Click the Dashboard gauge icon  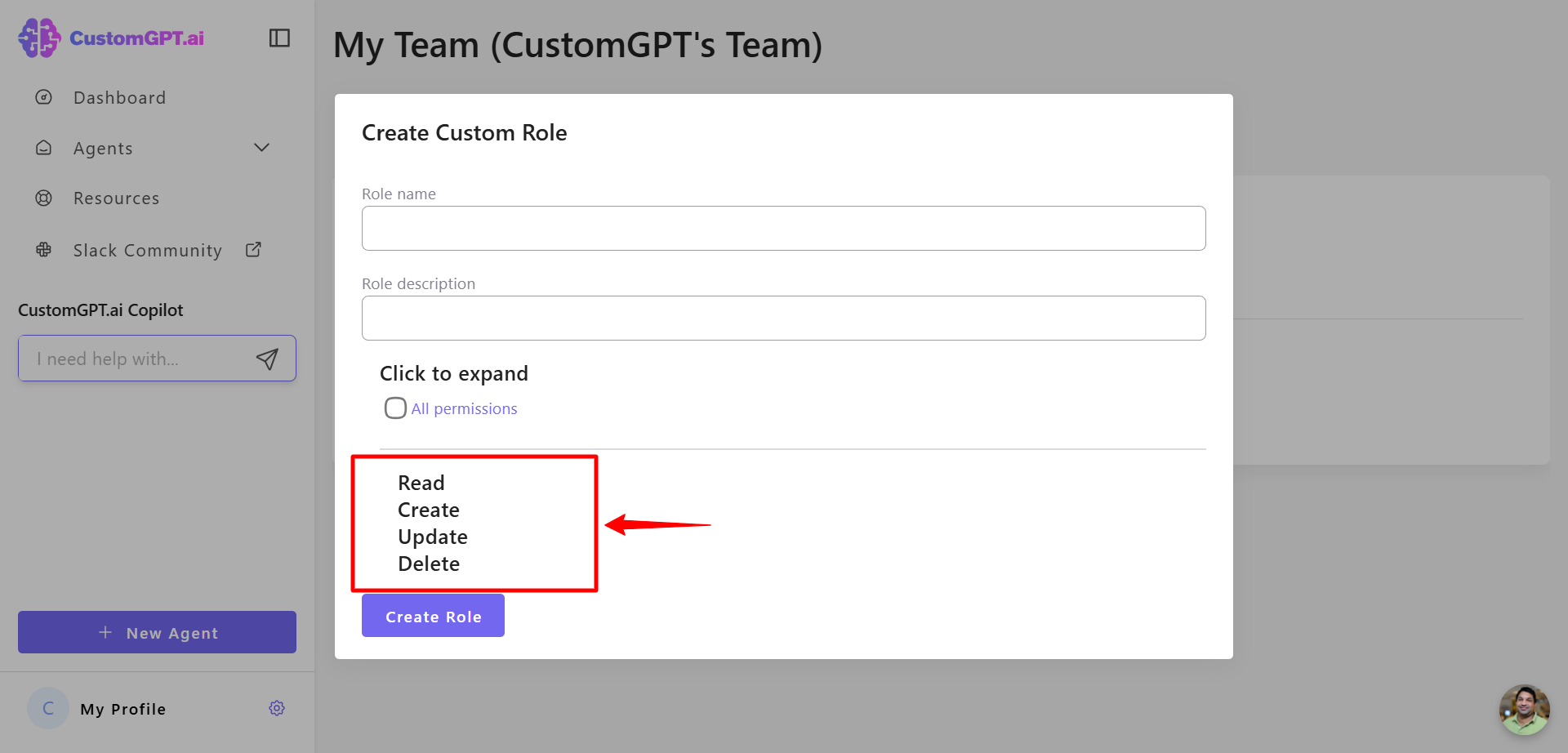click(x=44, y=97)
